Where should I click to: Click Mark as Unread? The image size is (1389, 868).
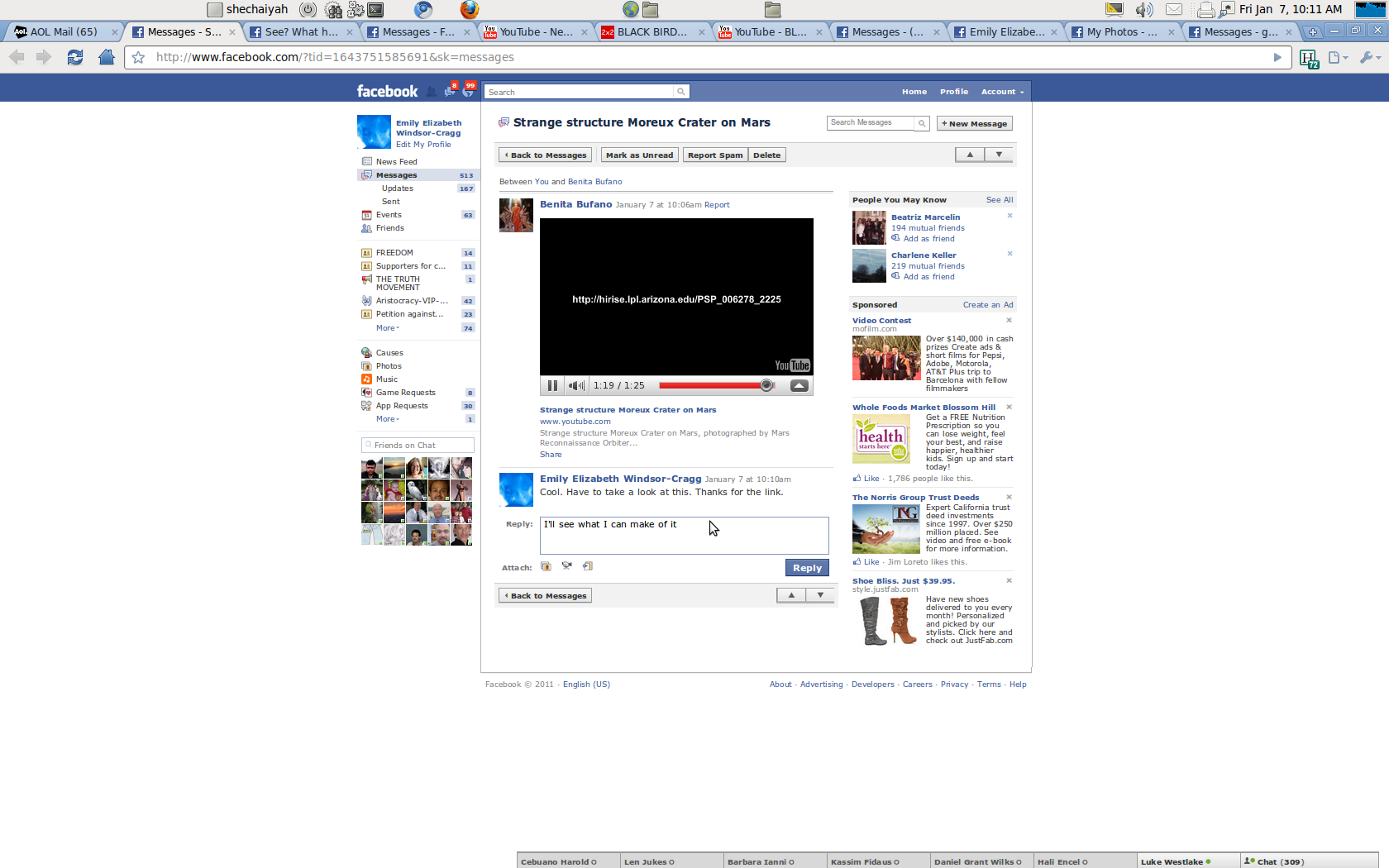639,155
